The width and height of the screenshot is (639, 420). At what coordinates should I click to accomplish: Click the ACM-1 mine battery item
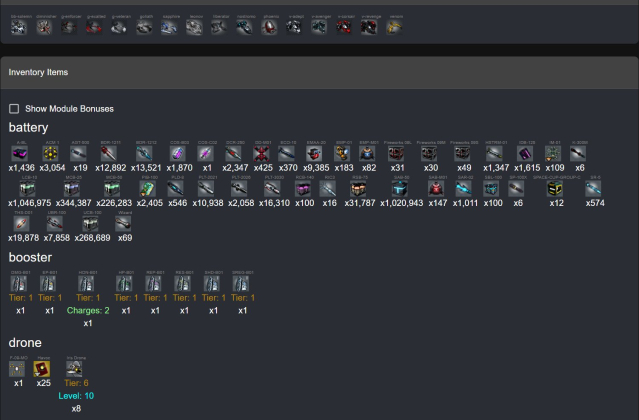51,154
